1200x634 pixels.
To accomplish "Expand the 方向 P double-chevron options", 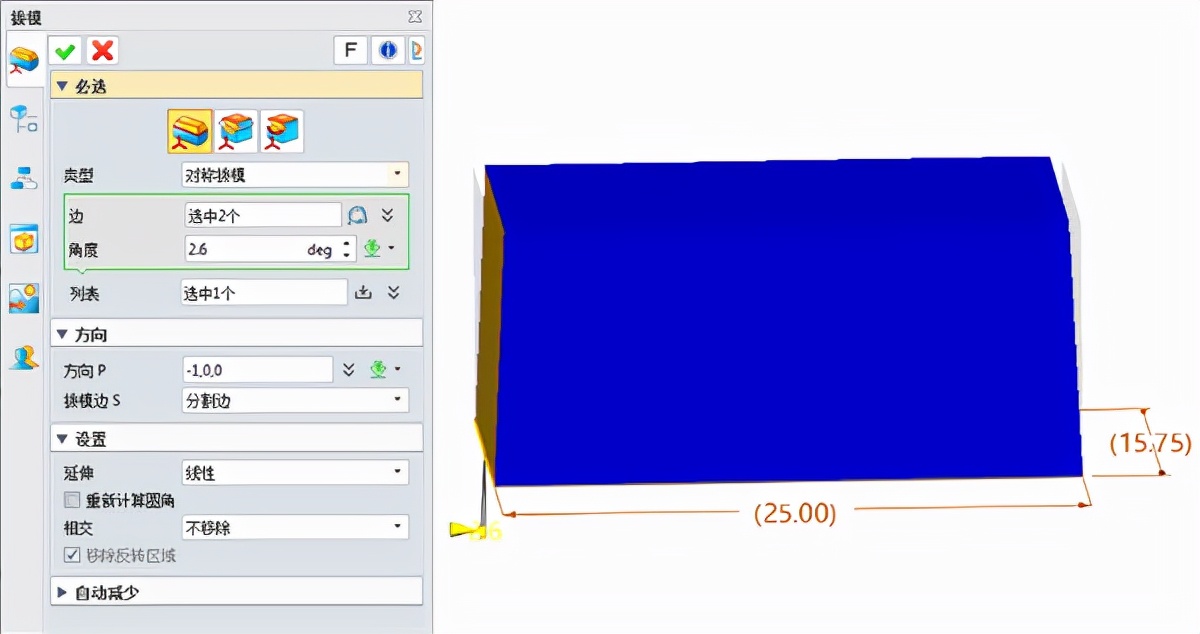I will 348,370.
